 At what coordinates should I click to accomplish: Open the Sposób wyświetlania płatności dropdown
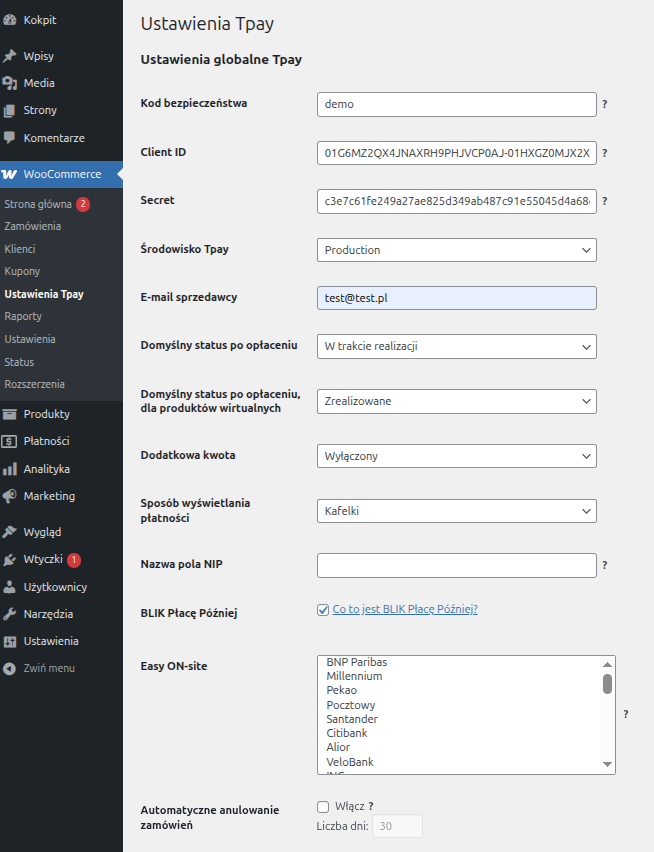pos(456,511)
